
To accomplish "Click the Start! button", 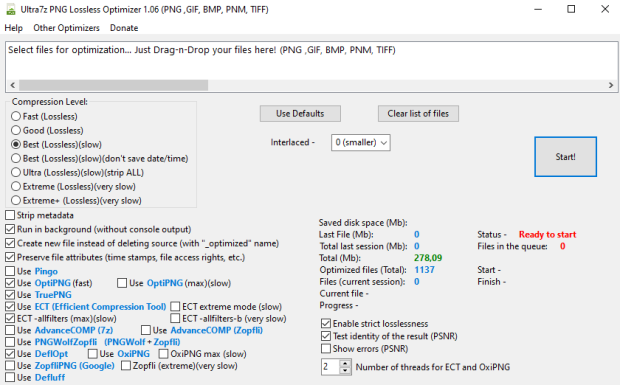I will pos(565,157).
